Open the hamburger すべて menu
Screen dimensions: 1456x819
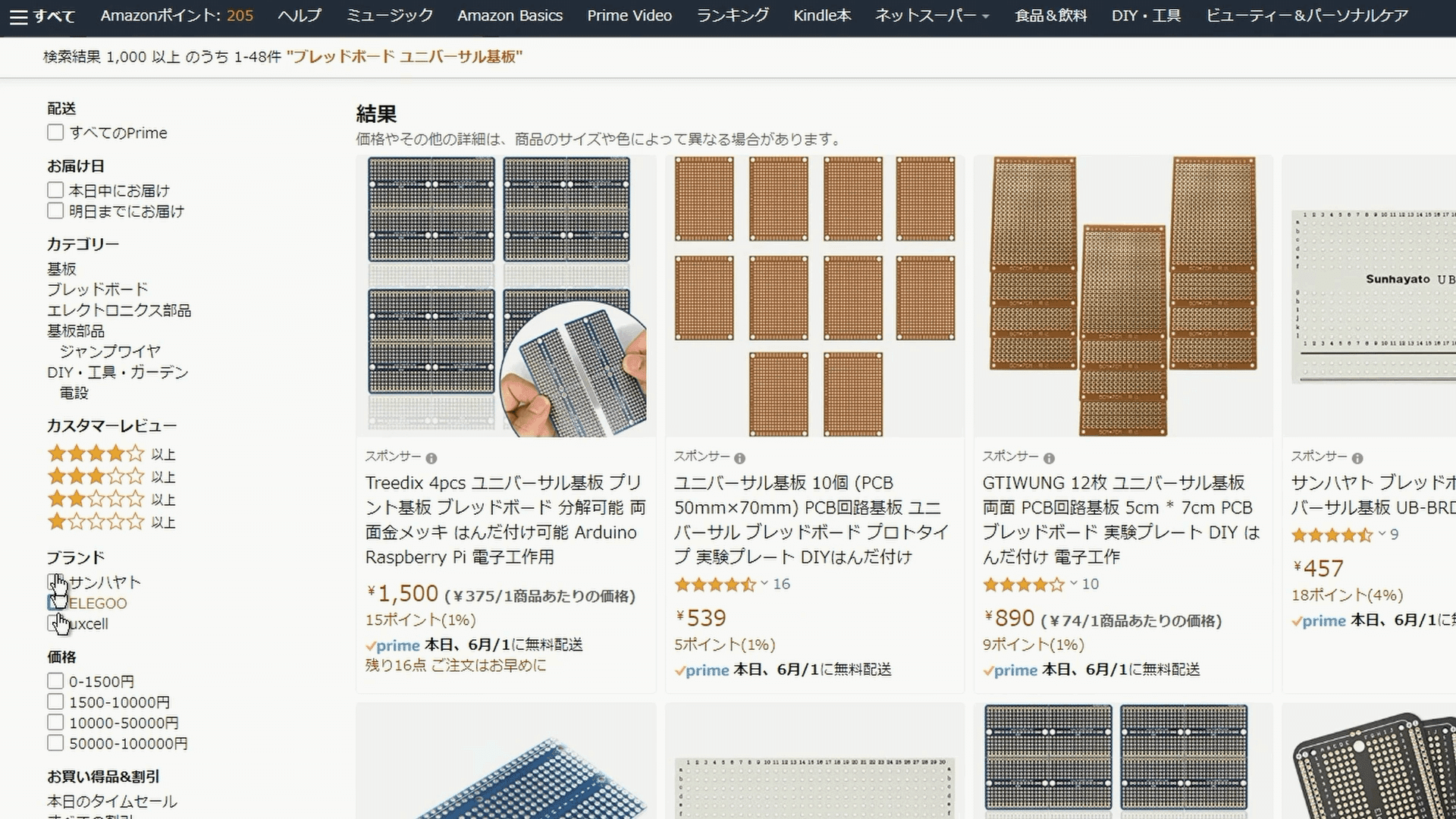(42, 16)
